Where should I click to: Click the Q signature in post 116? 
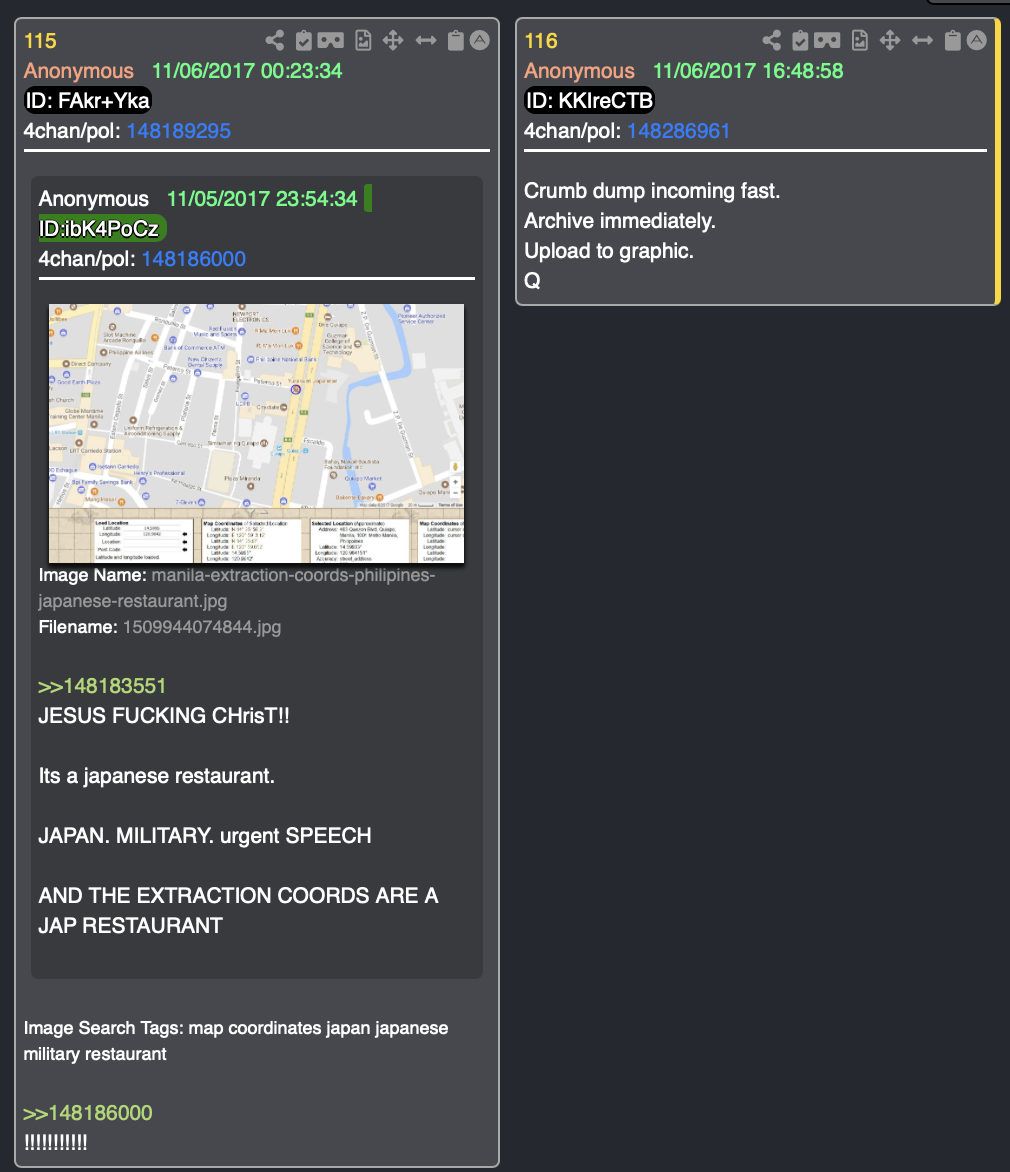pyautogui.click(x=532, y=281)
